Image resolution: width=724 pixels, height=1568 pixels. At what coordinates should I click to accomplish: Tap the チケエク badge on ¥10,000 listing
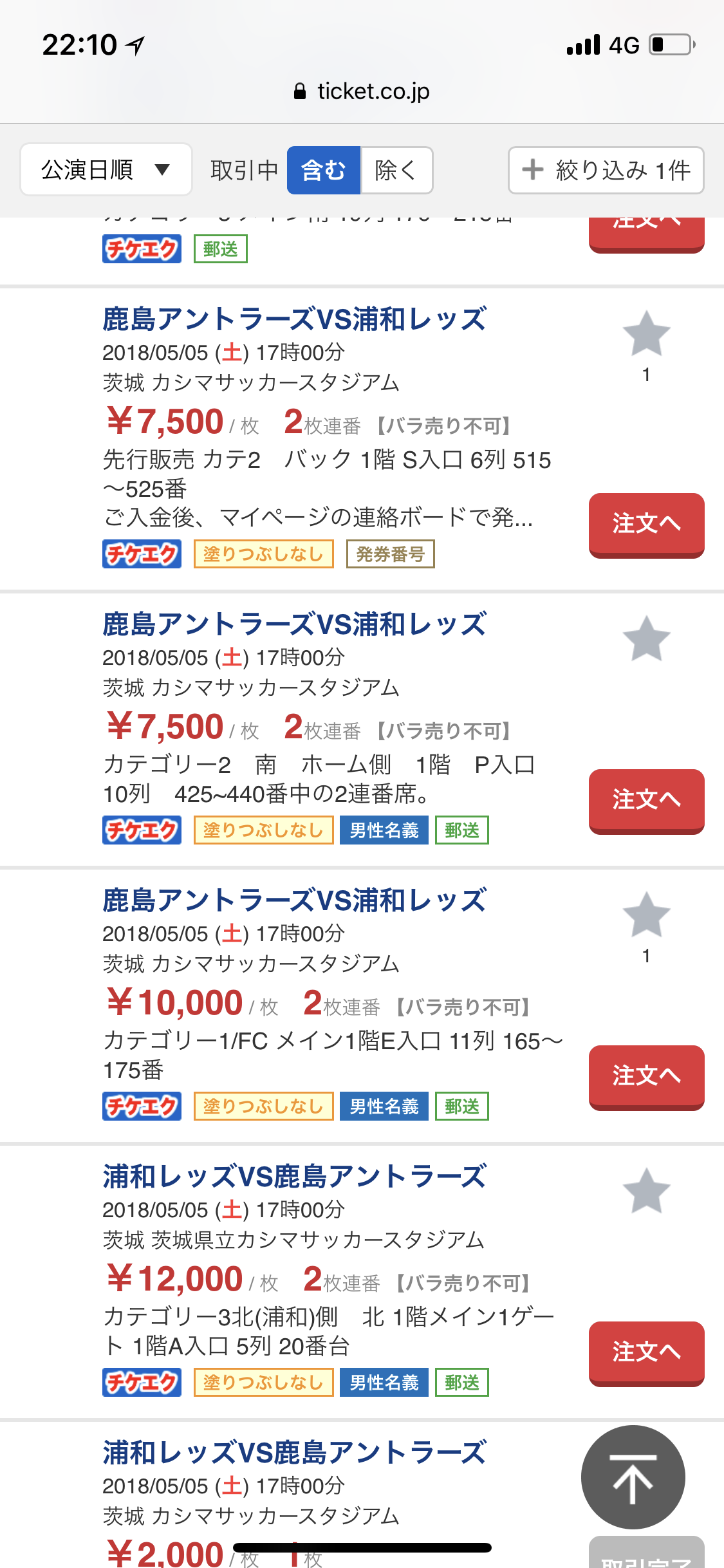point(142,1106)
